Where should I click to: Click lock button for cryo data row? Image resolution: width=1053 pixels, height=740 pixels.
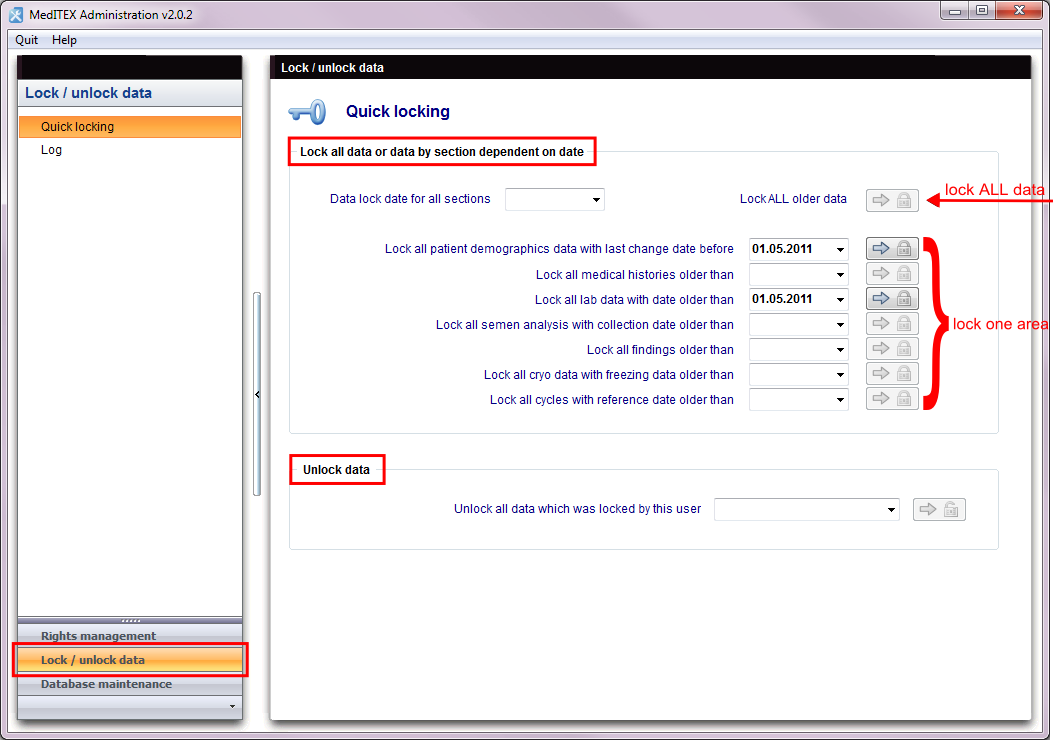click(892, 373)
